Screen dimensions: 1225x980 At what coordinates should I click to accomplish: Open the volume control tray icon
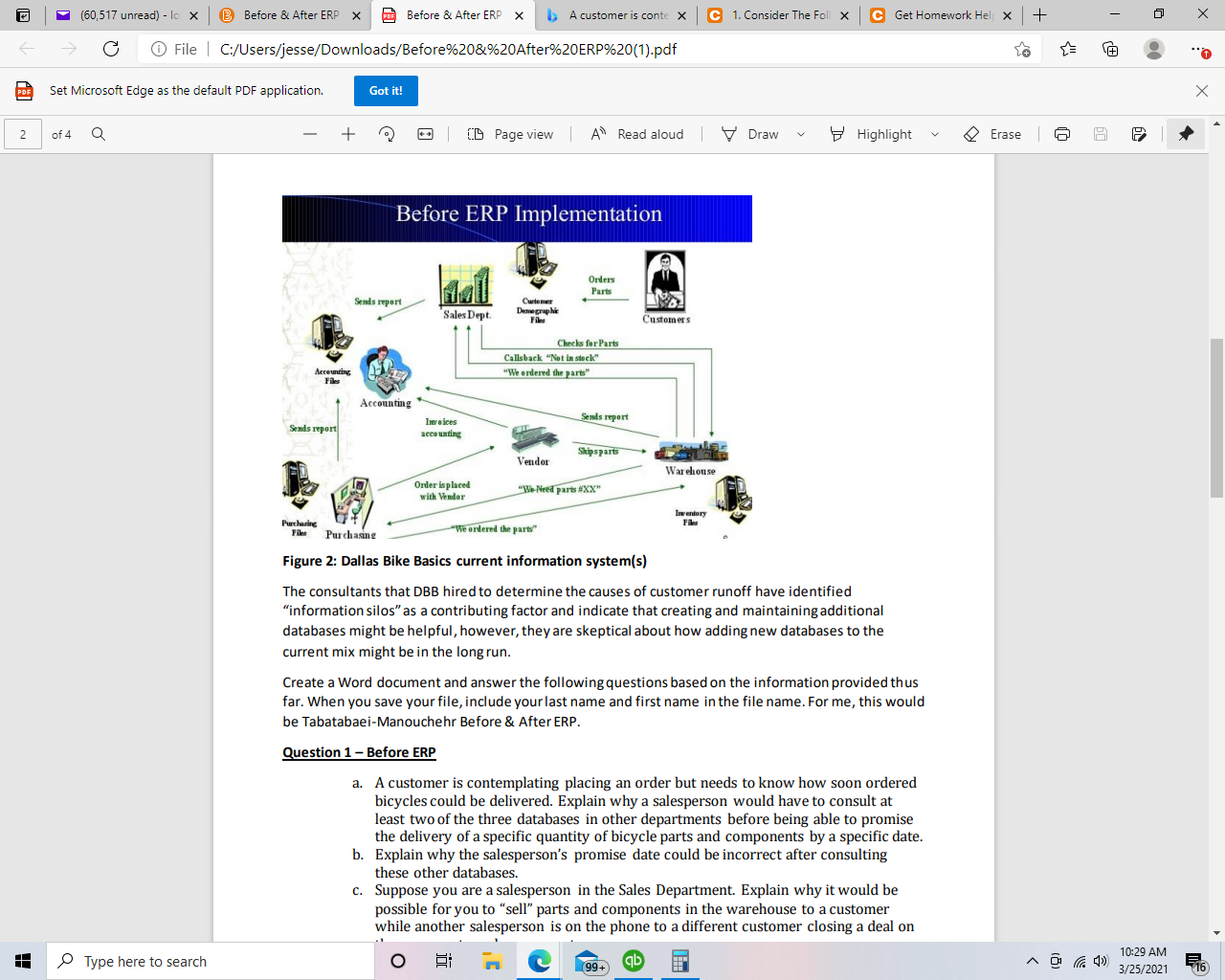click(1102, 961)
